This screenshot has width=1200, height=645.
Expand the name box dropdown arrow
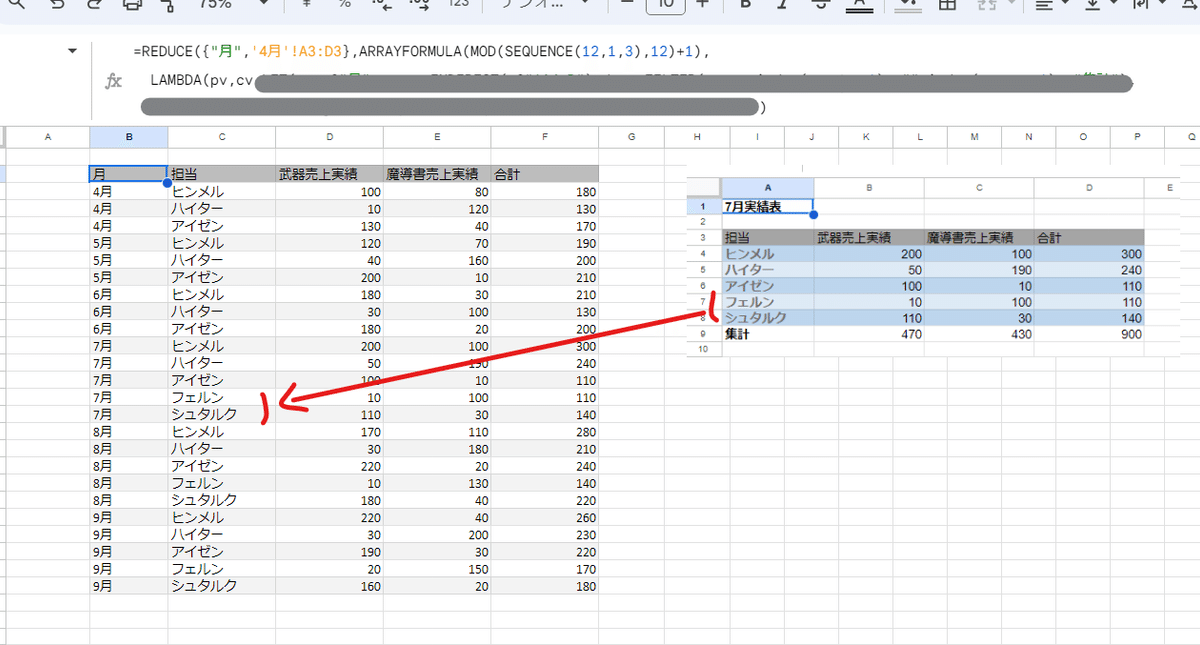point(72,51)
